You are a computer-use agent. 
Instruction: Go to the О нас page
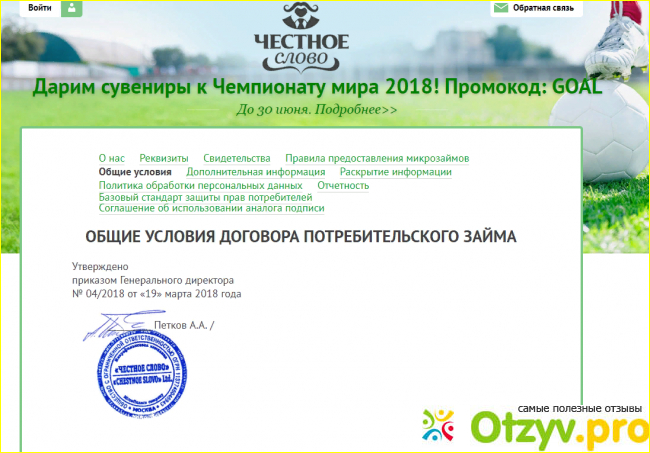[111, 158]
